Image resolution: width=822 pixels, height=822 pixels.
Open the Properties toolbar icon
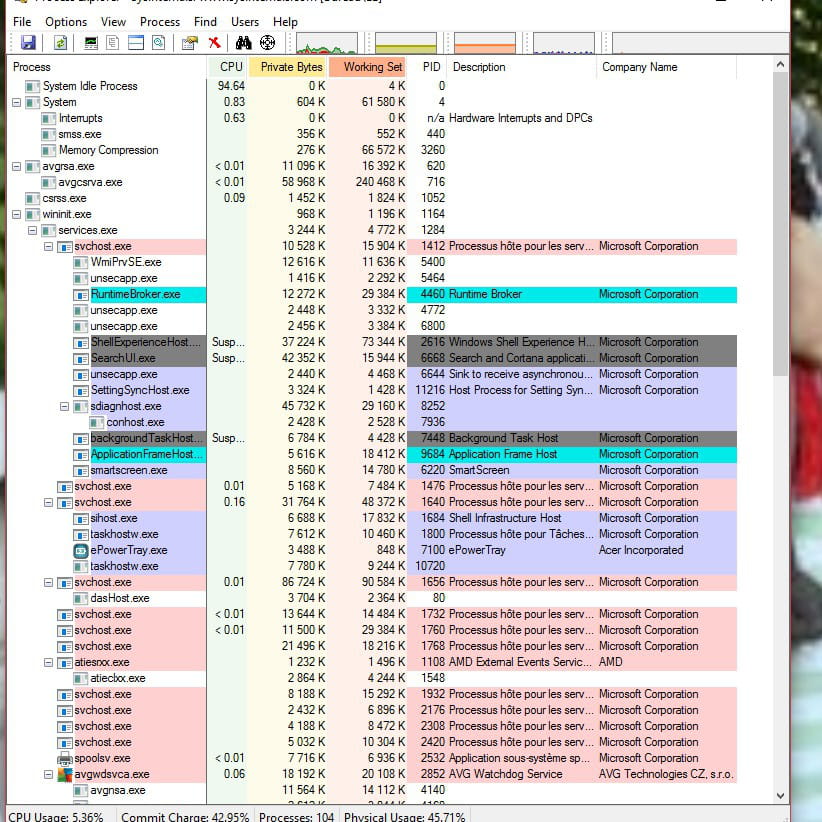[x=189, y=42]
